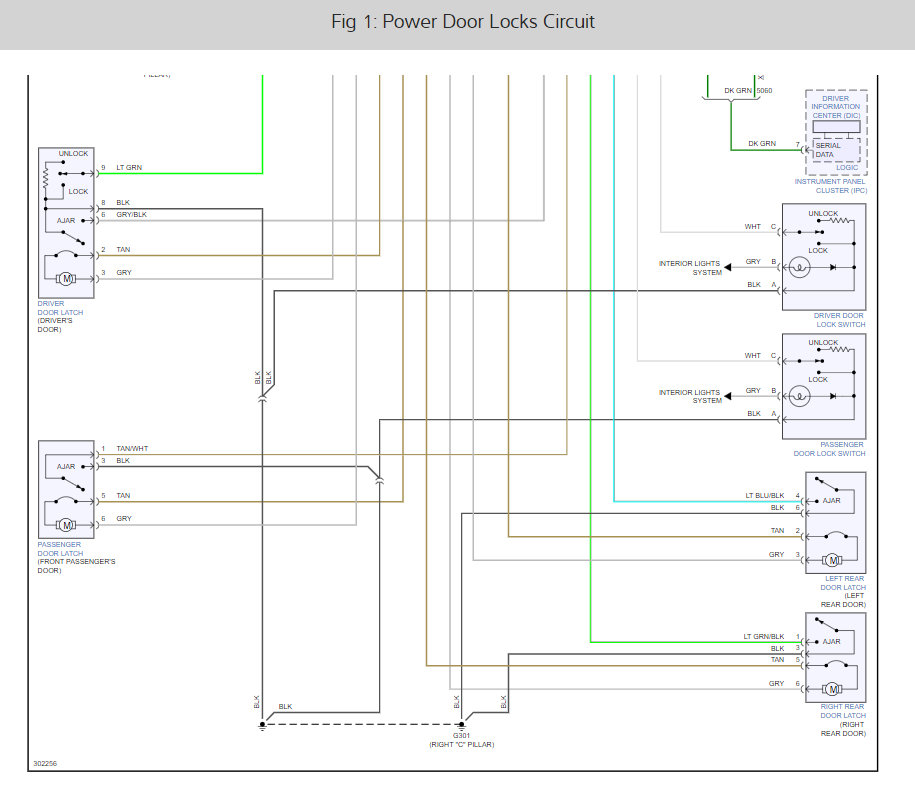Click the DK GRN label at IPC pin 7
The width and height of the screenshot is (915, 794).
coord(762,144)
